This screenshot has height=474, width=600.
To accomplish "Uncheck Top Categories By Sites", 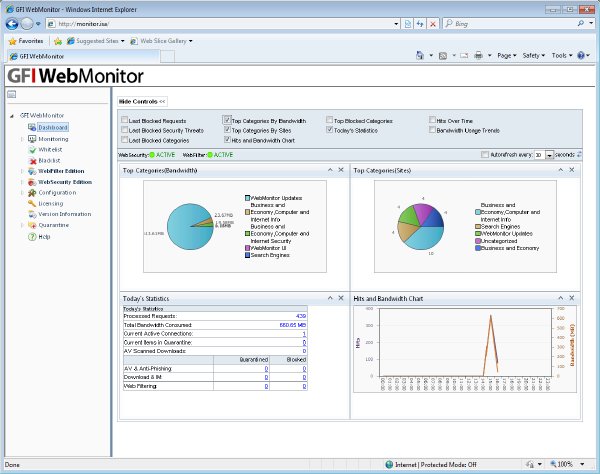I will (x=227, y=130).
